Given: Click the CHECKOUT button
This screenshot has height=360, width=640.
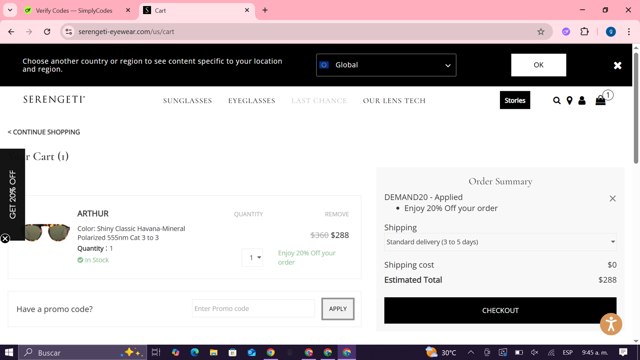Looking at the screenshot, I should 500,311.
